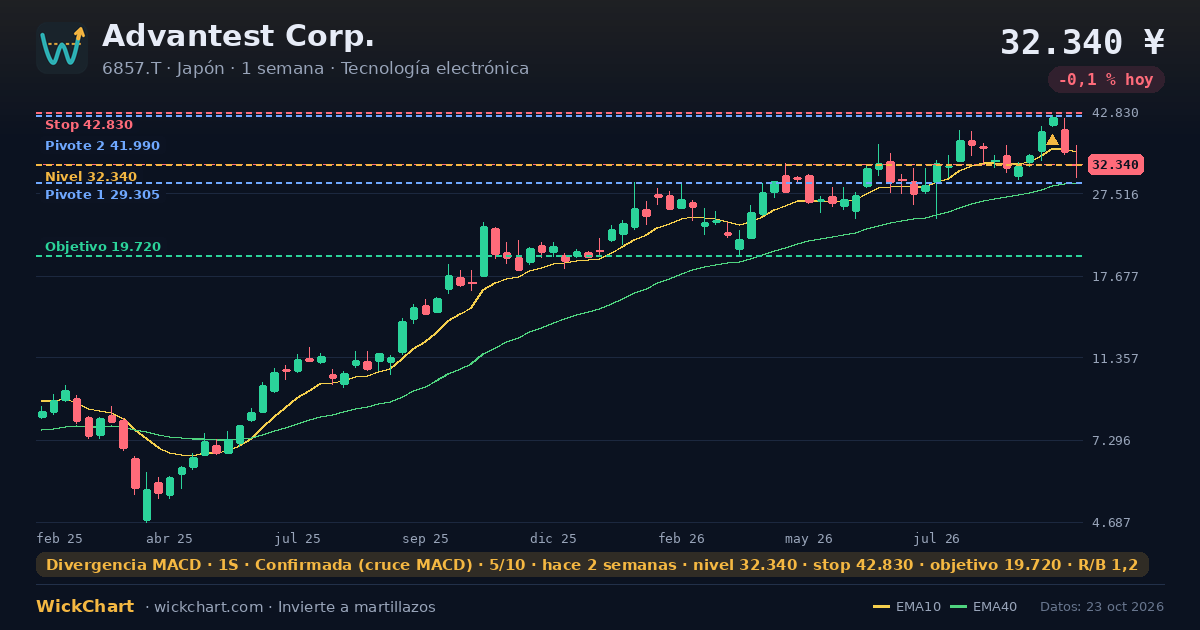Screen dimensions: 1200x630
Task: Click the WickChart logo icon beside the title
Action: point(62,48)
